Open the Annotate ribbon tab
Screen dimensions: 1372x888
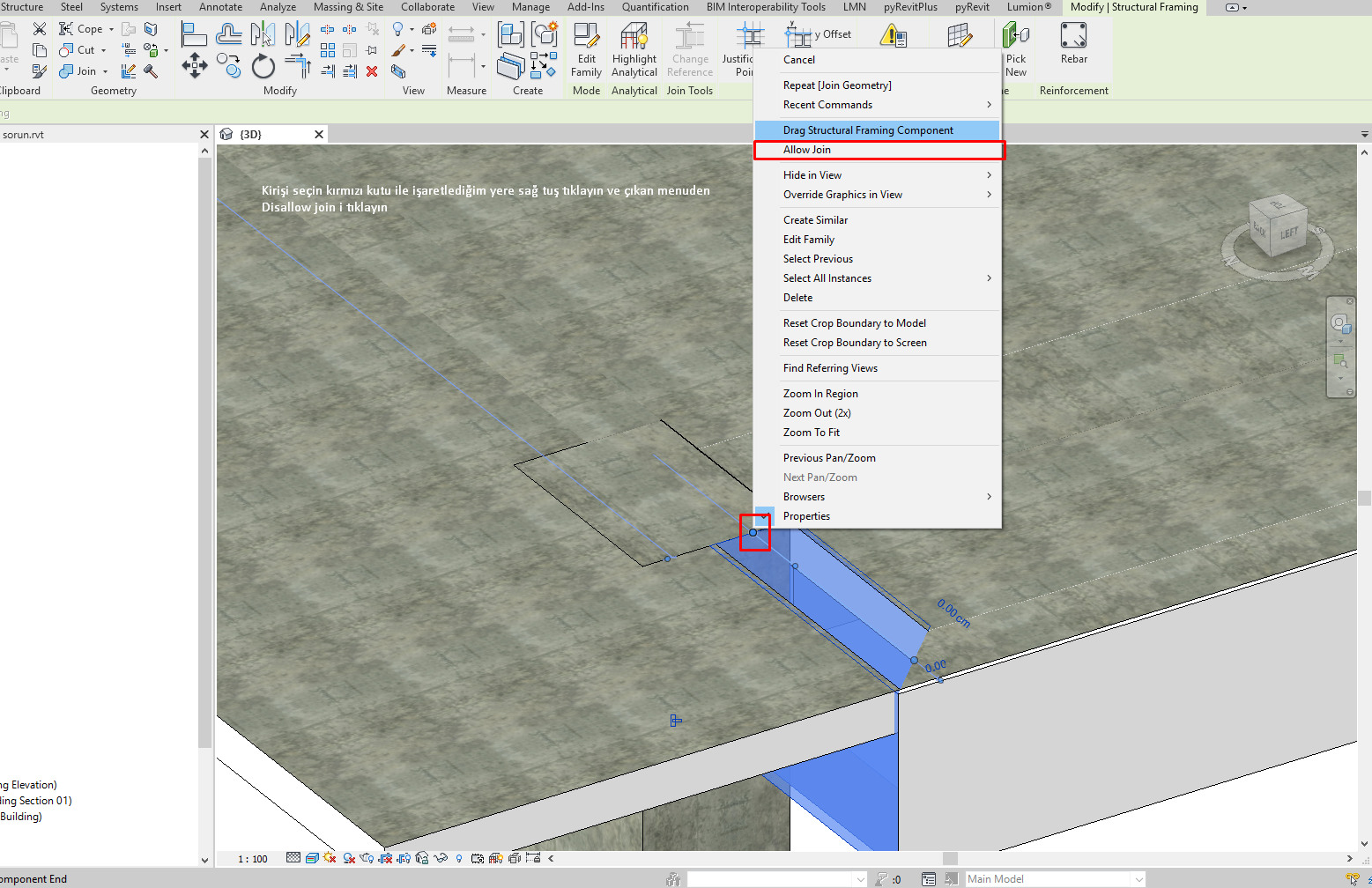pos(220,7)
